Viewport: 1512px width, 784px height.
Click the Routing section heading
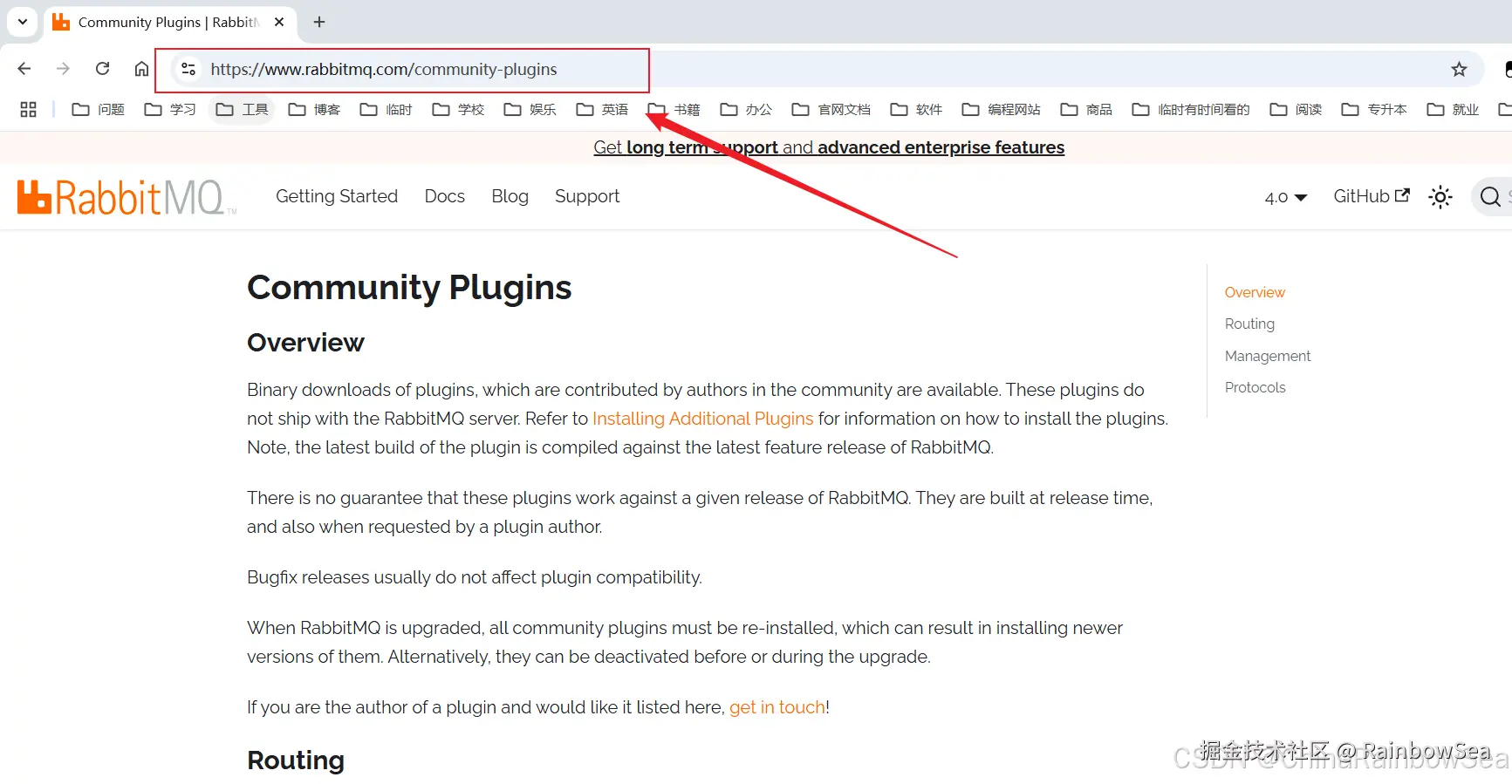tap(296, 760)
